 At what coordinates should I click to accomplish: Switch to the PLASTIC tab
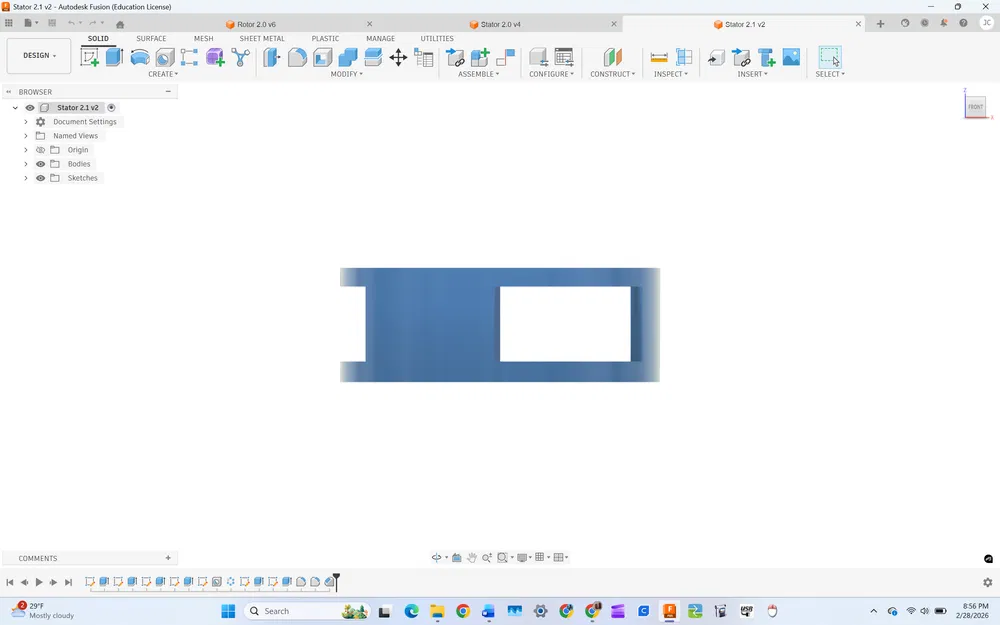(x=325, y=38)
